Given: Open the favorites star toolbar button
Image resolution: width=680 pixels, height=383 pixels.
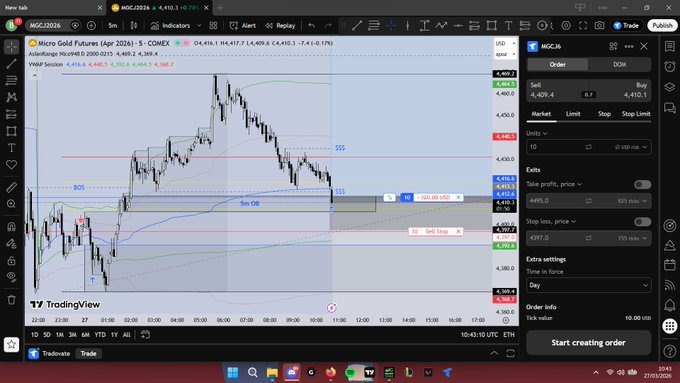Looking at the screenshot, I should [x=11, y=344].
